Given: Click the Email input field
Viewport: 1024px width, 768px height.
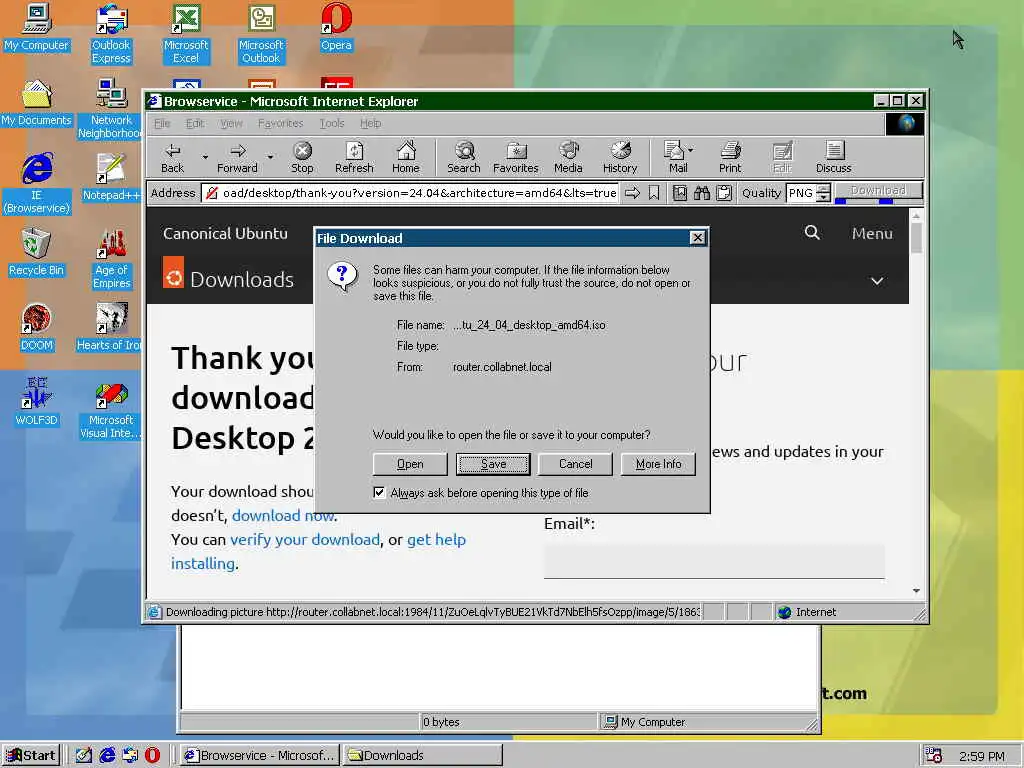Looking at the screenshot, I should pyautogui.click(x=714, y=561).
